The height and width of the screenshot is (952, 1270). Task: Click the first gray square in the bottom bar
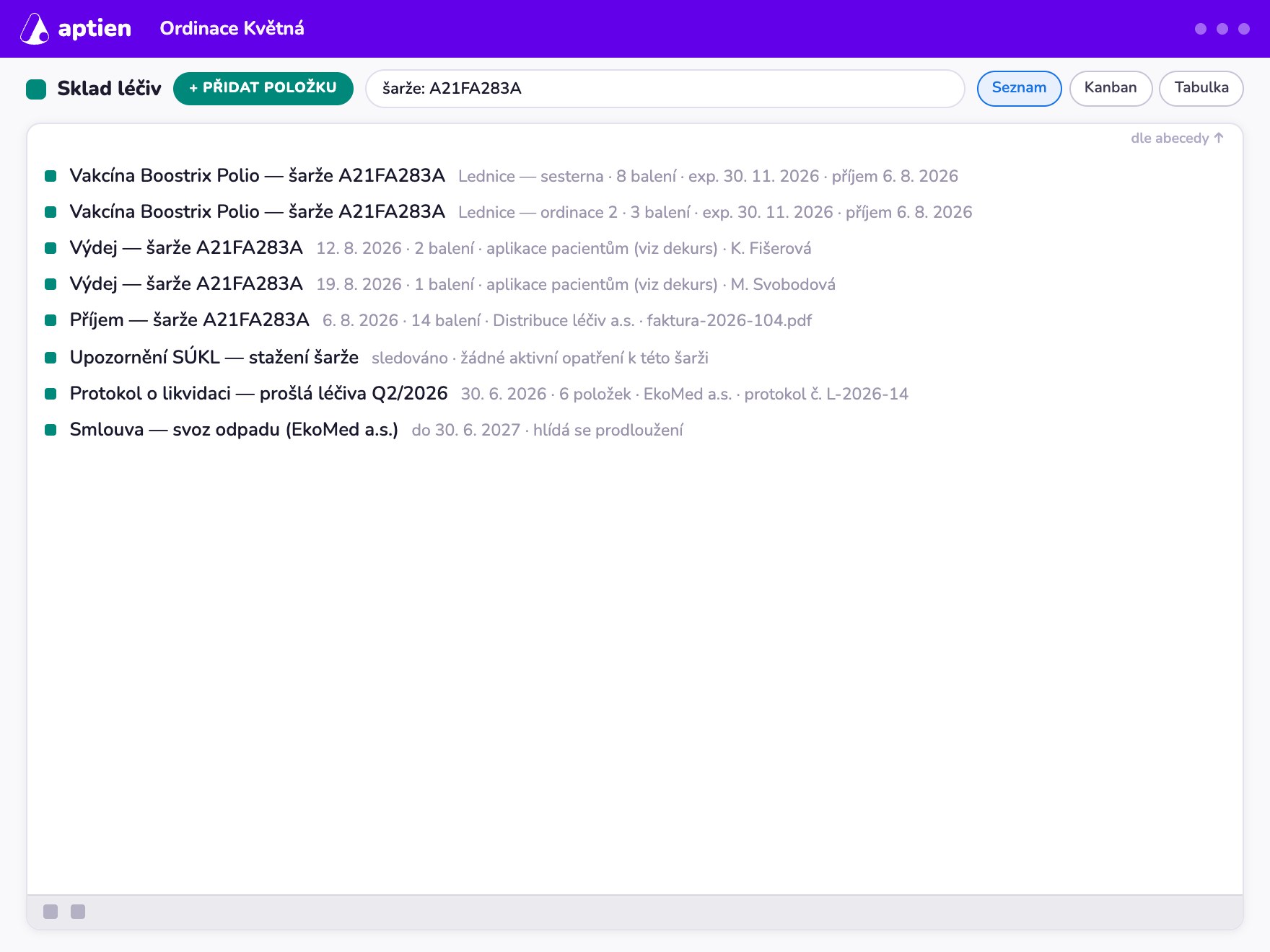pyautogui.click(x=51, y=912)
